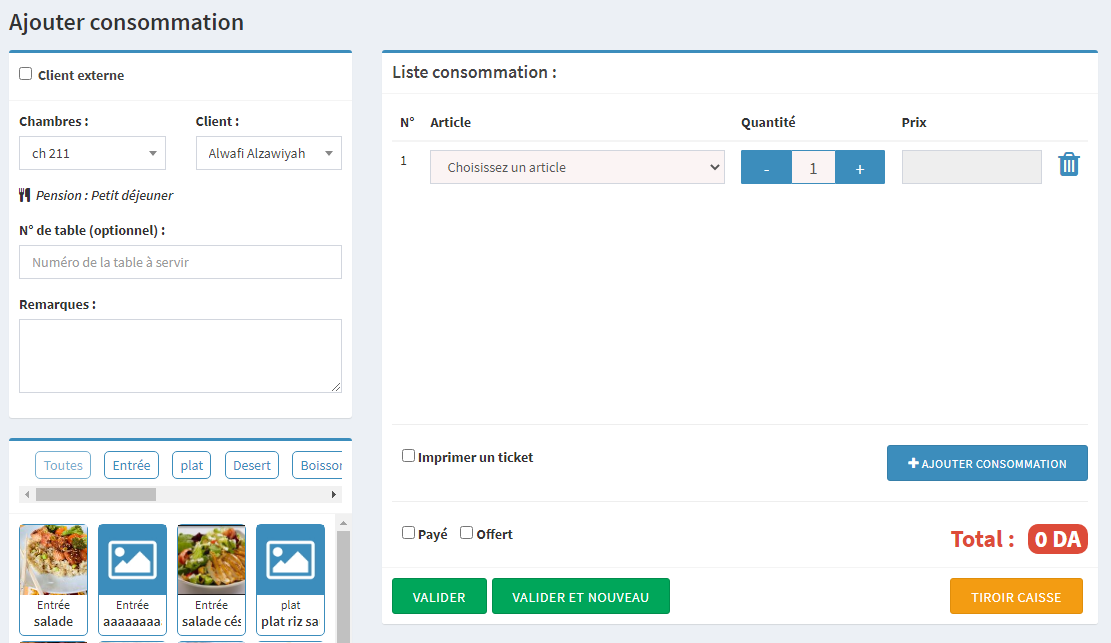Increase quantity with the plus button

[x=859, y=168]
